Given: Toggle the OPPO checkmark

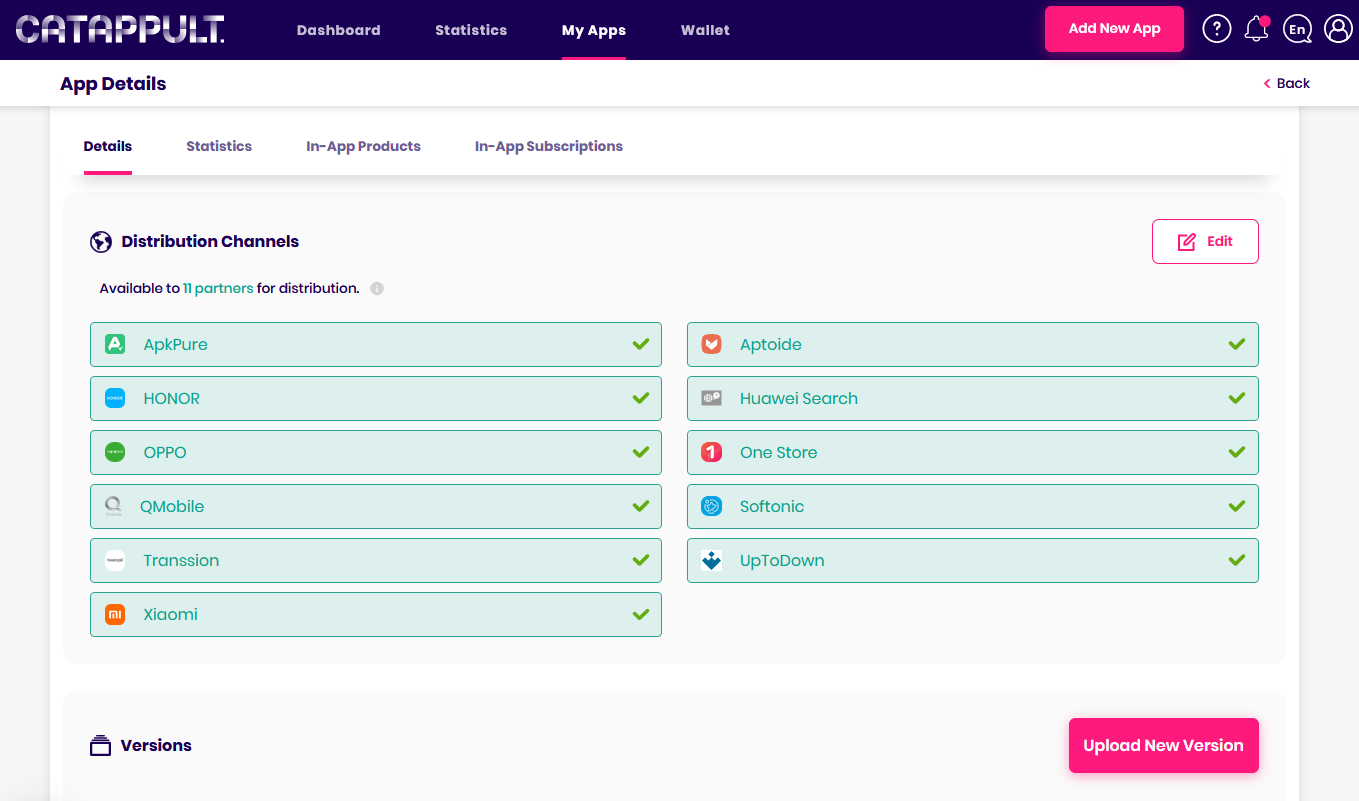Looking at the screenshot, I should point(641,452).
